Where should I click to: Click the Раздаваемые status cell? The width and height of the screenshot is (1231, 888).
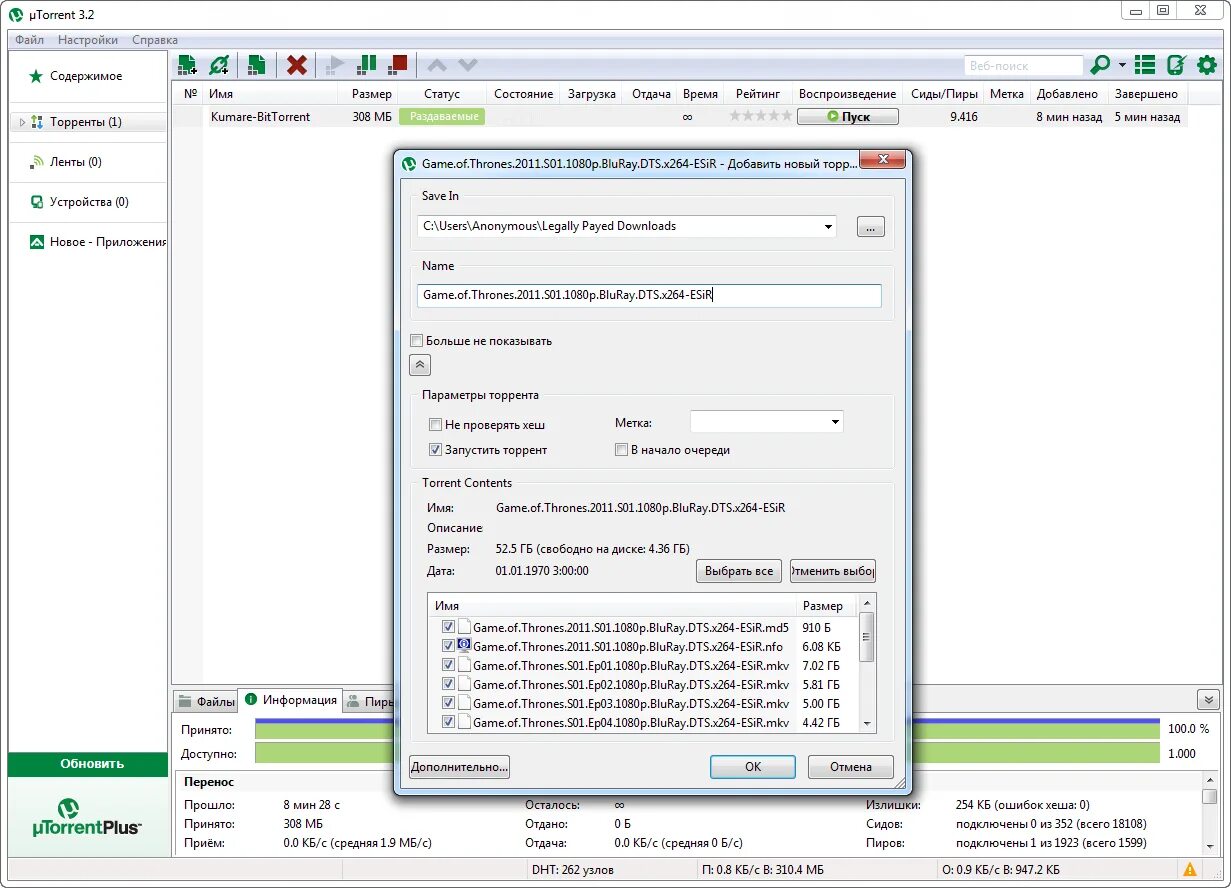coord(442,117)
